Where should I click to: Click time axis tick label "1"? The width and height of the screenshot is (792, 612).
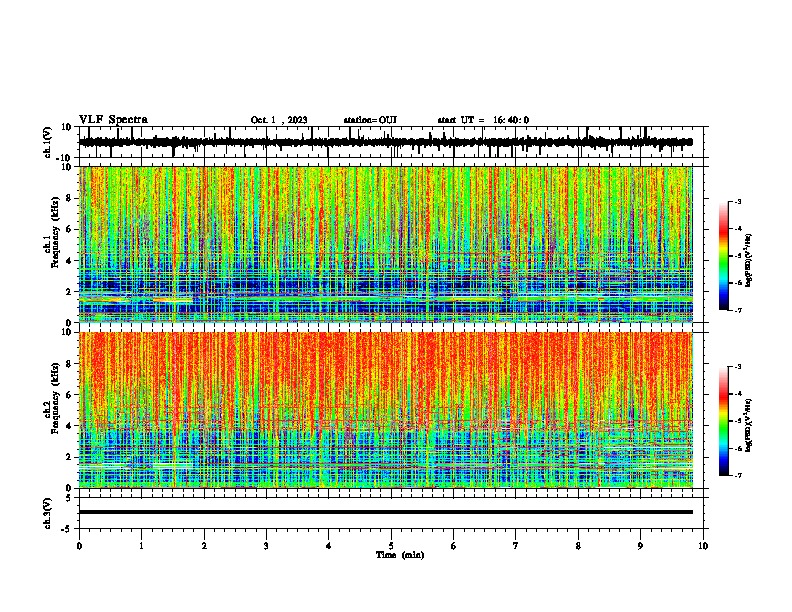tap(141, 546)
